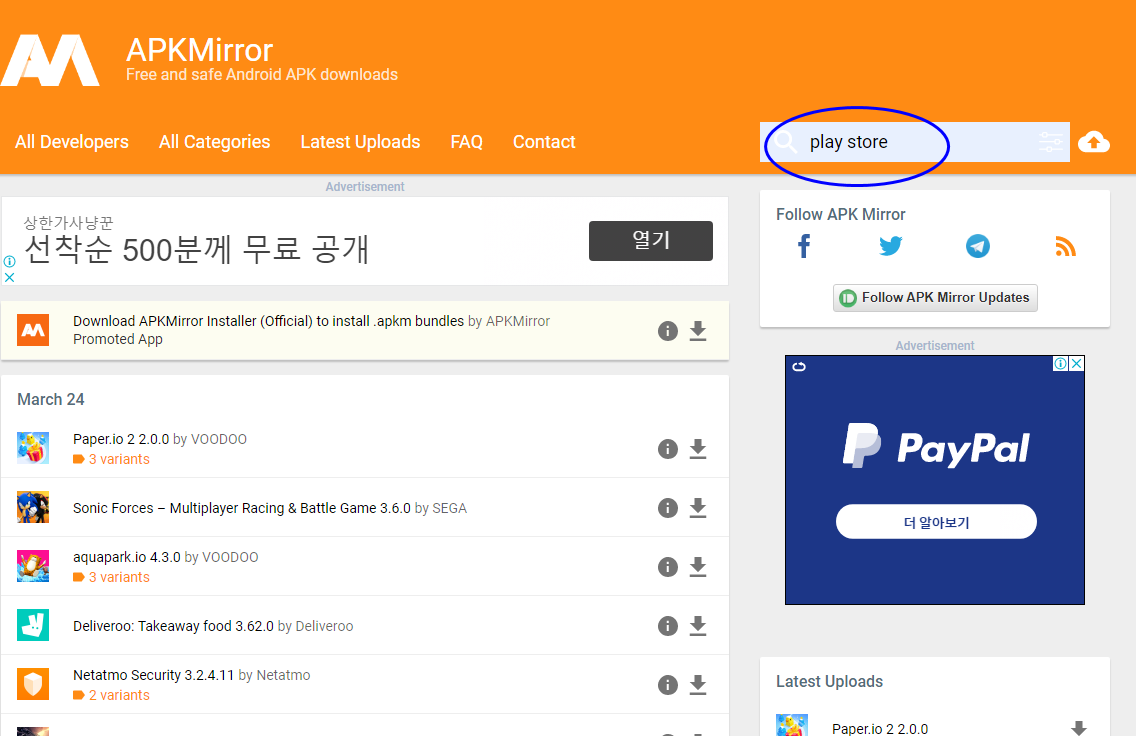Open the aquapark.io 4.3.0 link
1136x736 pixels.
[127, 557]
